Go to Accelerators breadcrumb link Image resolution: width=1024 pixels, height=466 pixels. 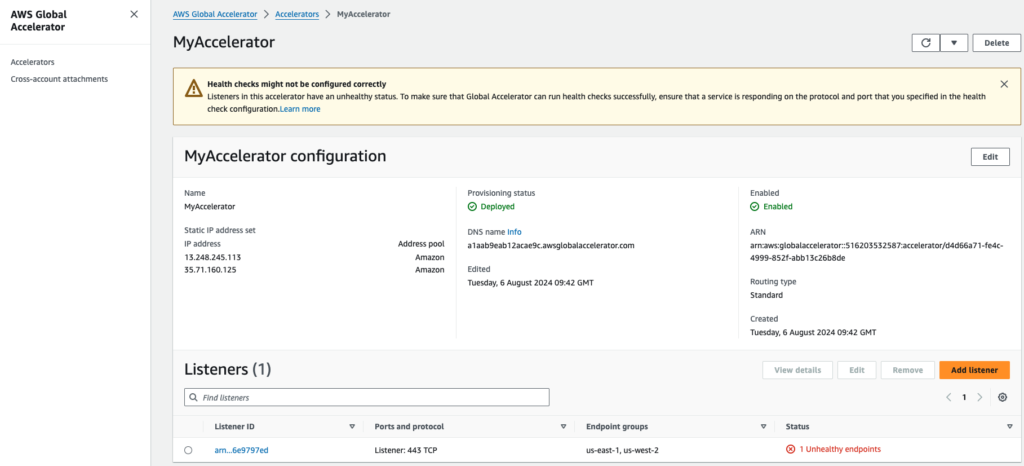[x=297, y=14]
